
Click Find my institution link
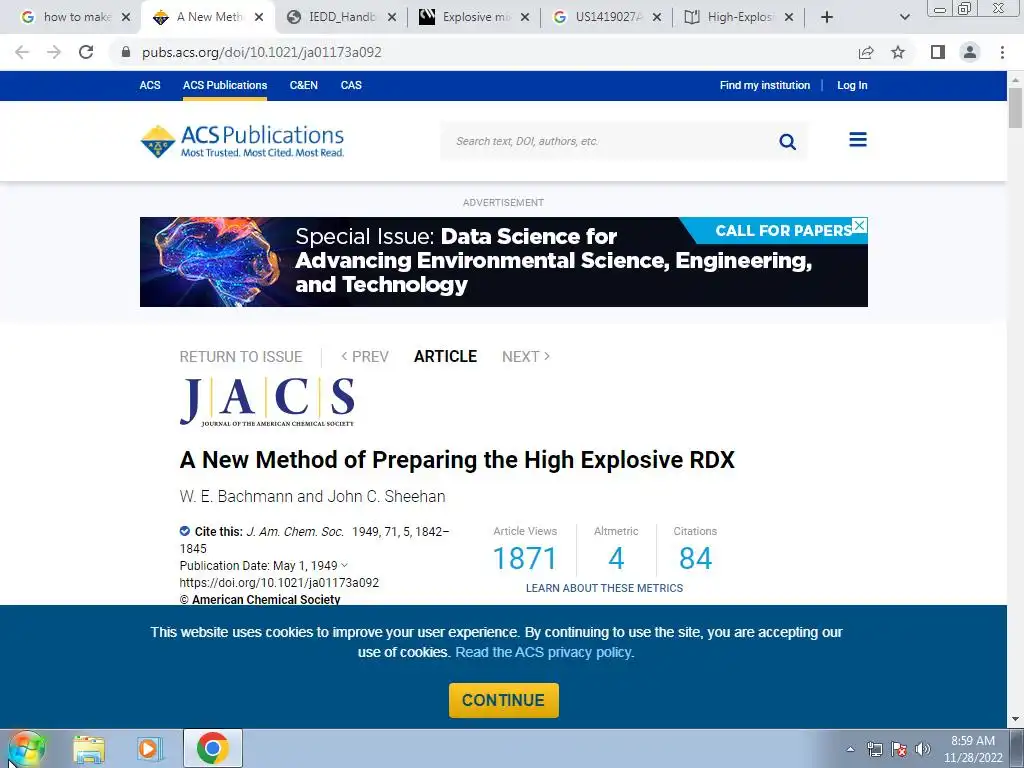point(765,85)
